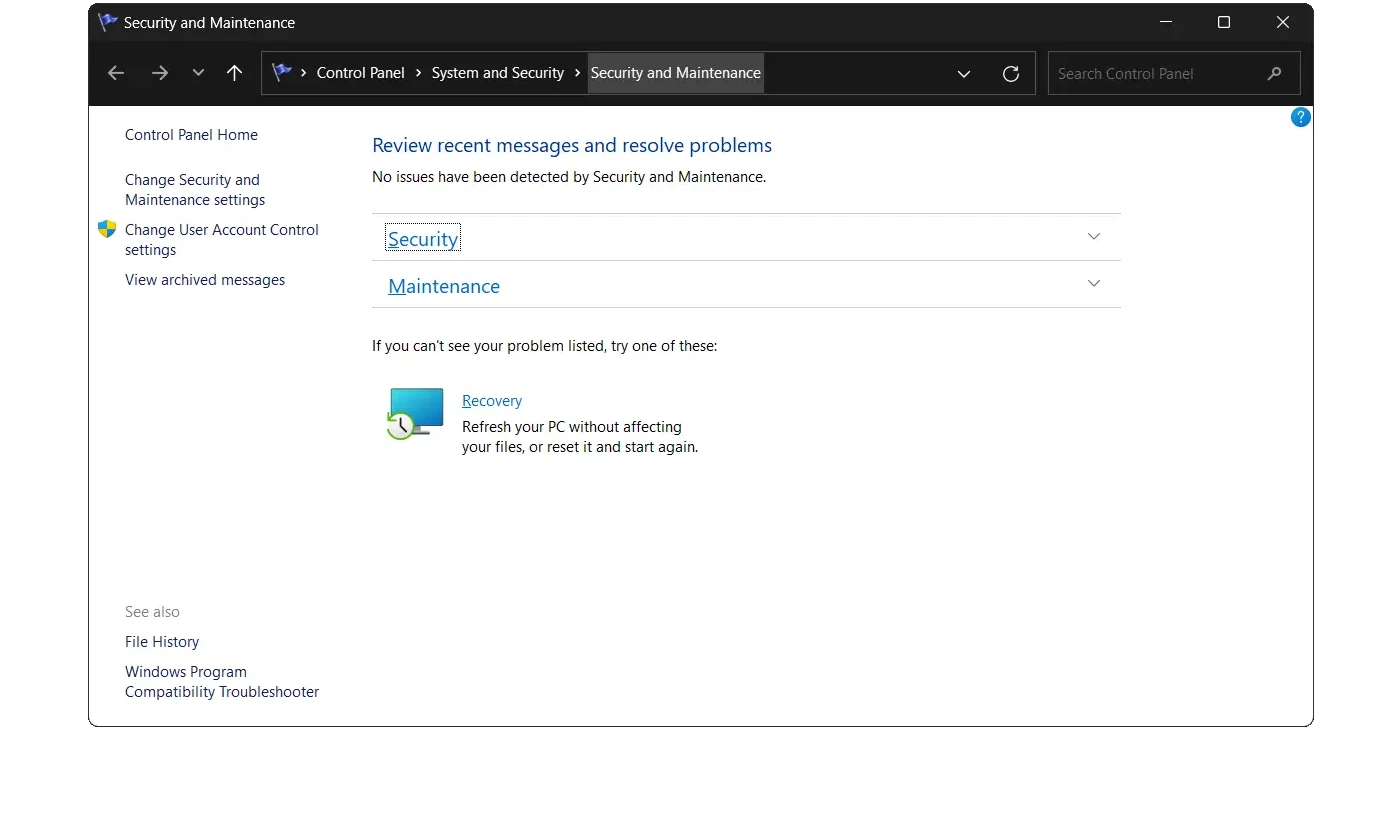Open Change User Account Control settings
1394x833 pixels.
click(222, 240)
